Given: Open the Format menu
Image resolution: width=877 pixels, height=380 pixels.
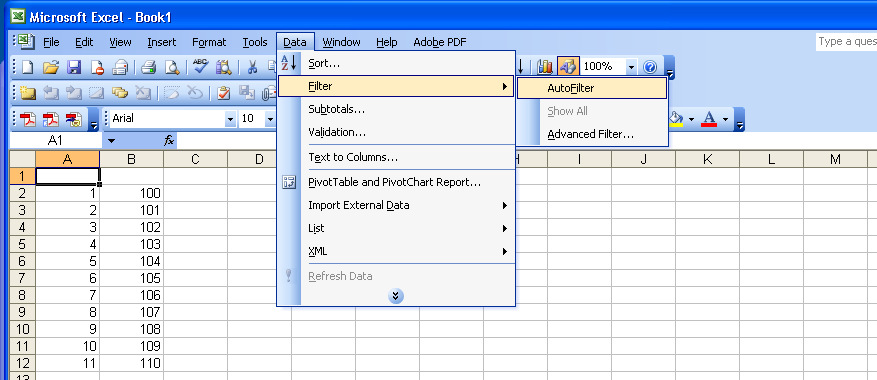Looking at the screenshot, I should 209,42.
